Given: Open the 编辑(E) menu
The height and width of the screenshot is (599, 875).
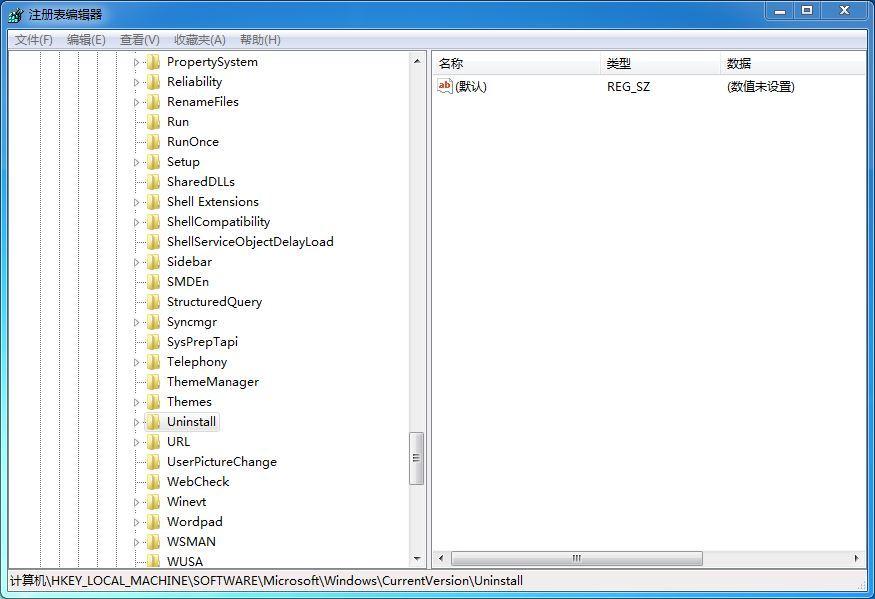Looking at the screenshot, I should click(x=86, y=40).
